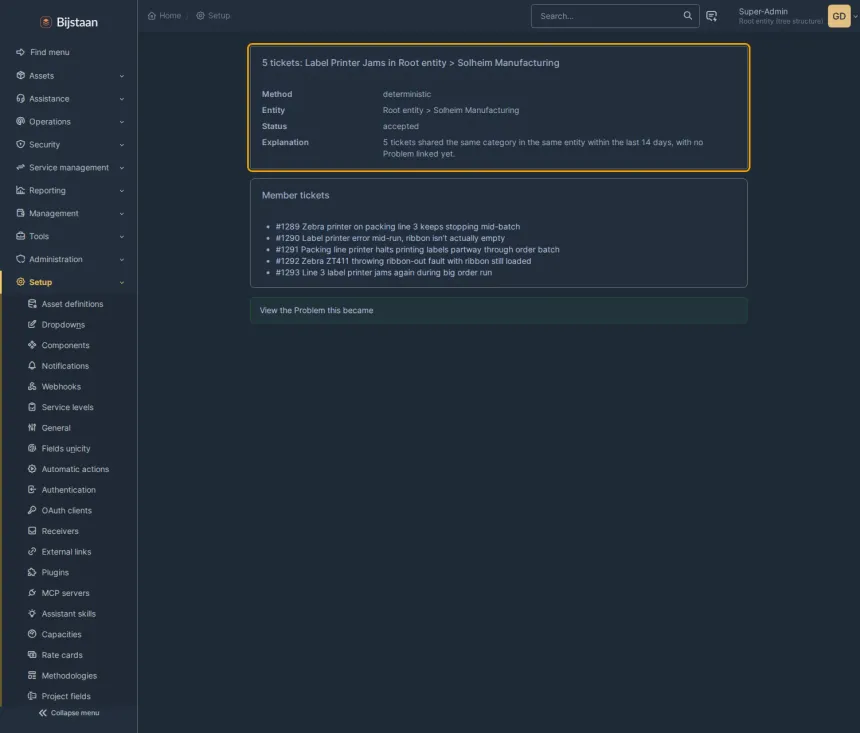Click the Dropdowns edit icon

(x=32, y=324)
